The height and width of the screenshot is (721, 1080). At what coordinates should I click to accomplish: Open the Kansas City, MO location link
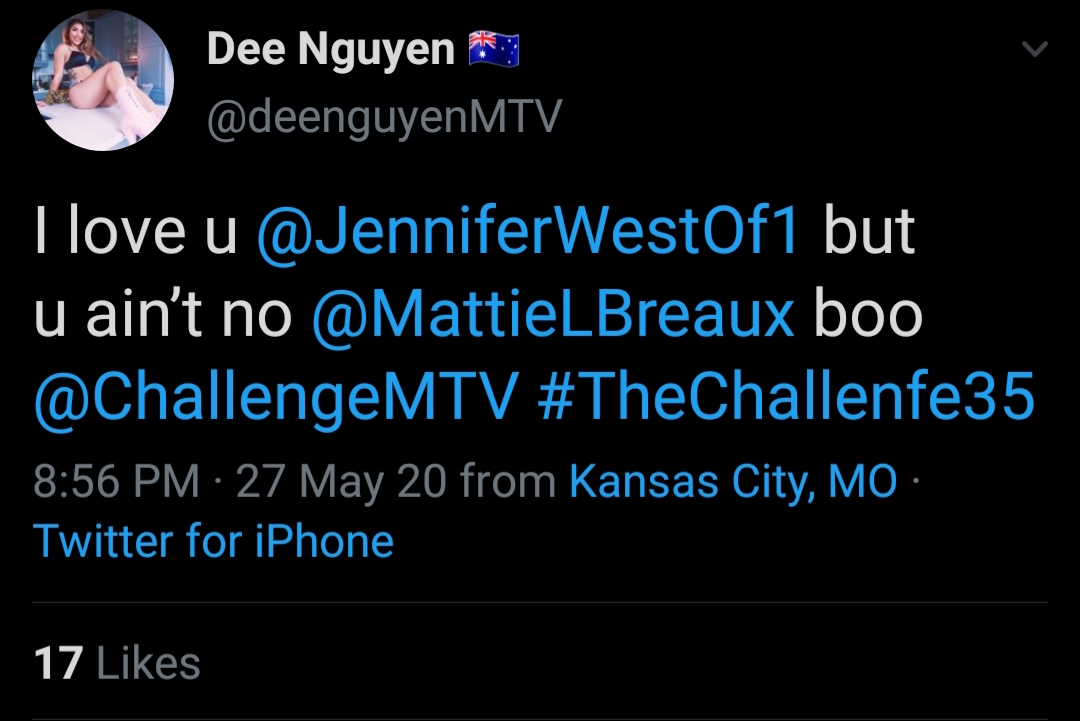click(734, 481)
